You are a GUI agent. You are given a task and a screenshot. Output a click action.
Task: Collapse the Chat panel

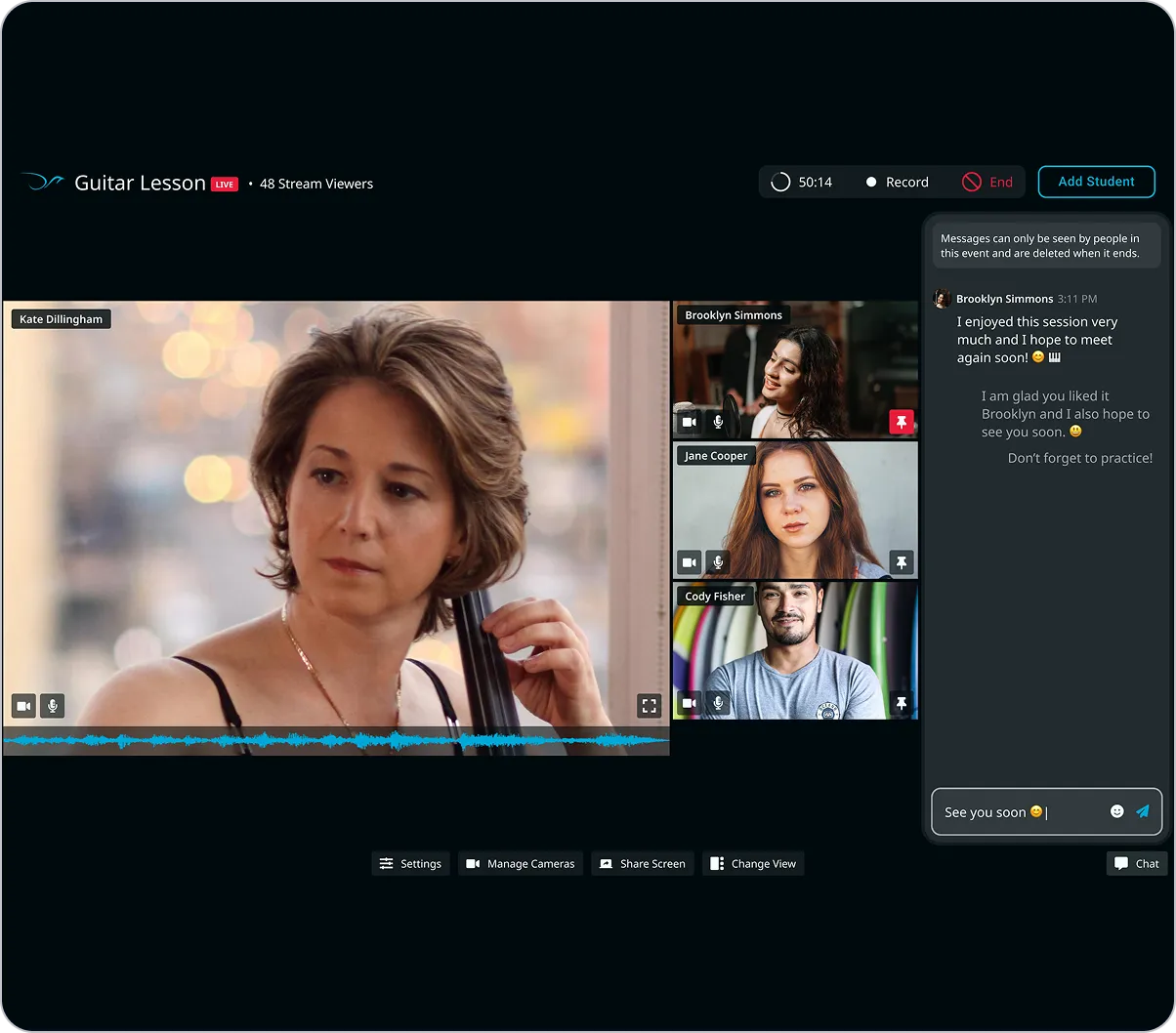pyautogui.click(x=1136, y=863)
